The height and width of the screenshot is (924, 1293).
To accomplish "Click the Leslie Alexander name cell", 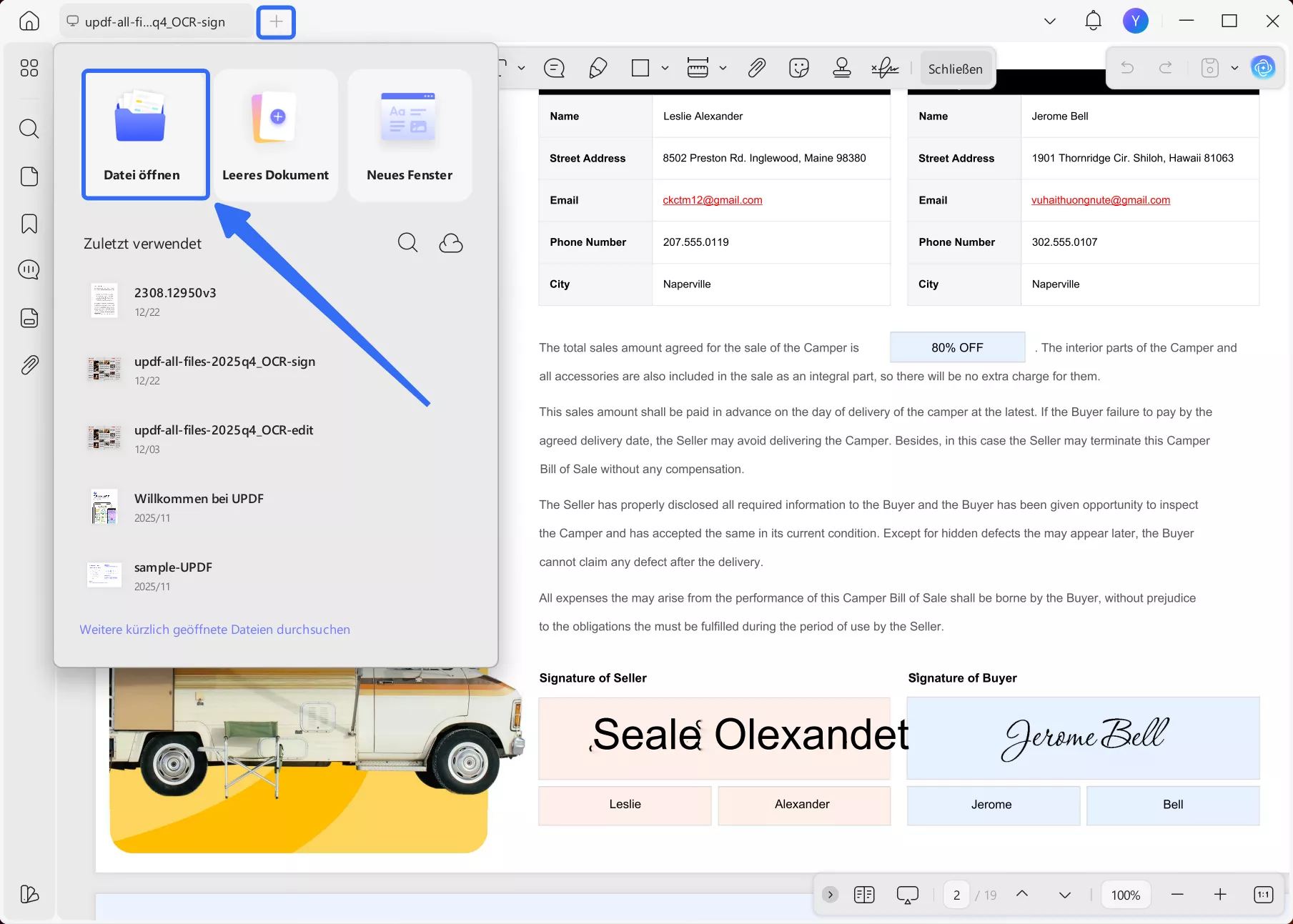I will 771,116.
